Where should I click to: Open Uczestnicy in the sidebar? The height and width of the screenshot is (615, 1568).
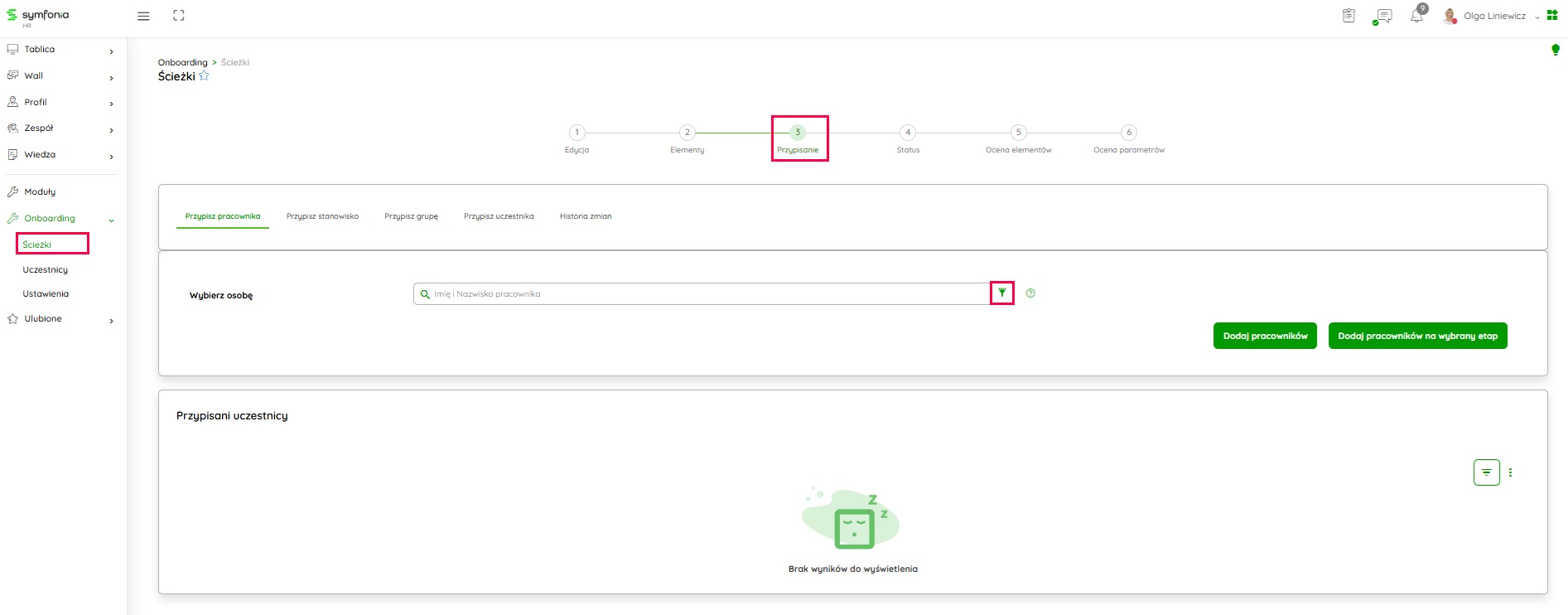46,270
